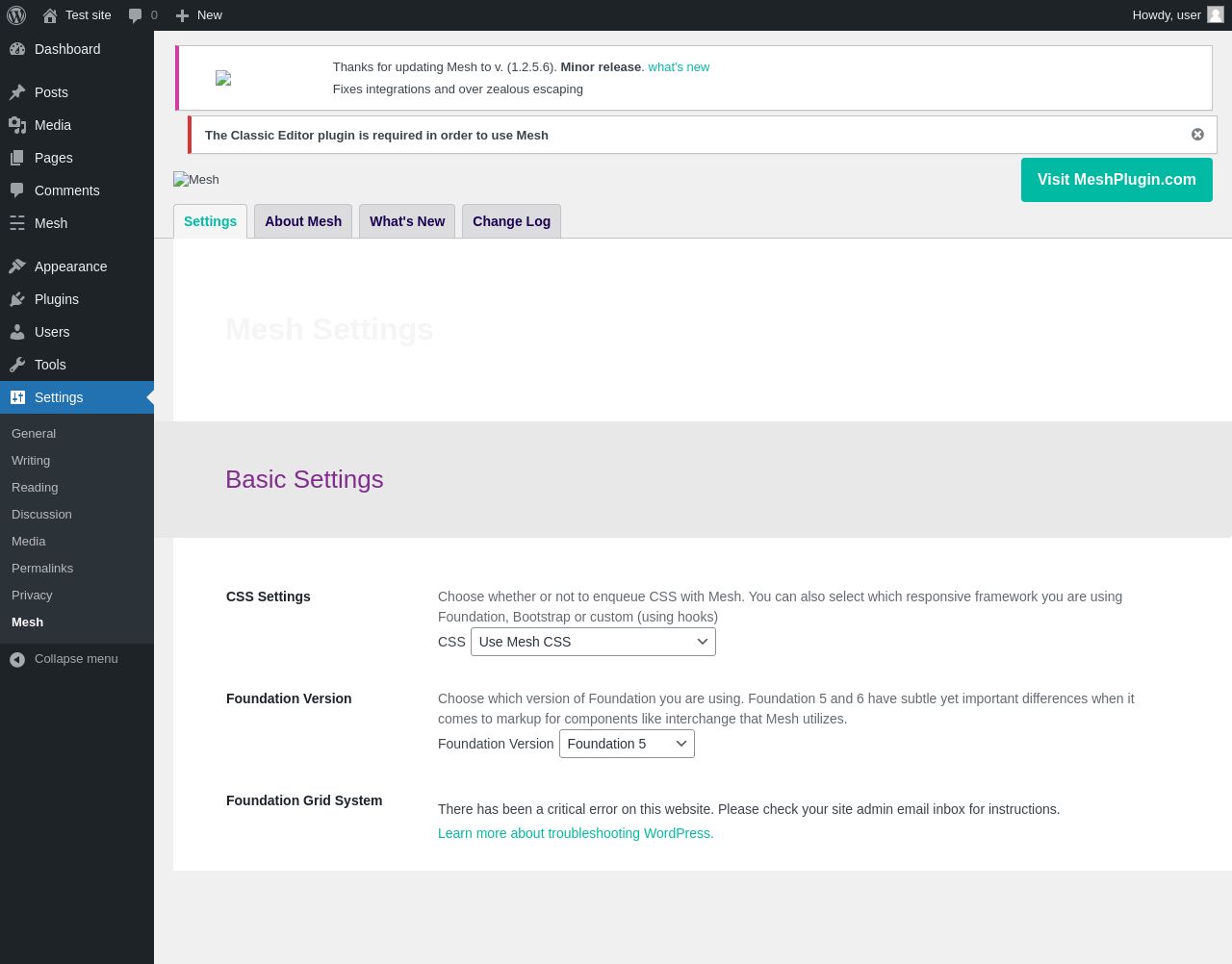Click Collapse menu text
Image resolution: width=1232 pixels, height=964 pixels.
[x=76, y=659]
